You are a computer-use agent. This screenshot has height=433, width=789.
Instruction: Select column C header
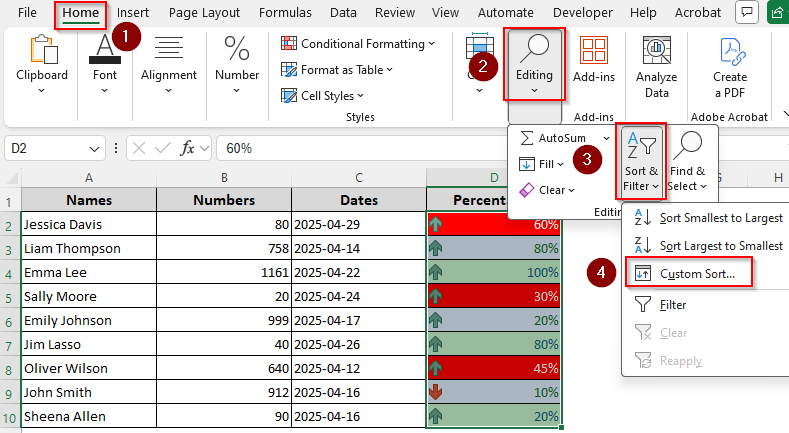359,178
